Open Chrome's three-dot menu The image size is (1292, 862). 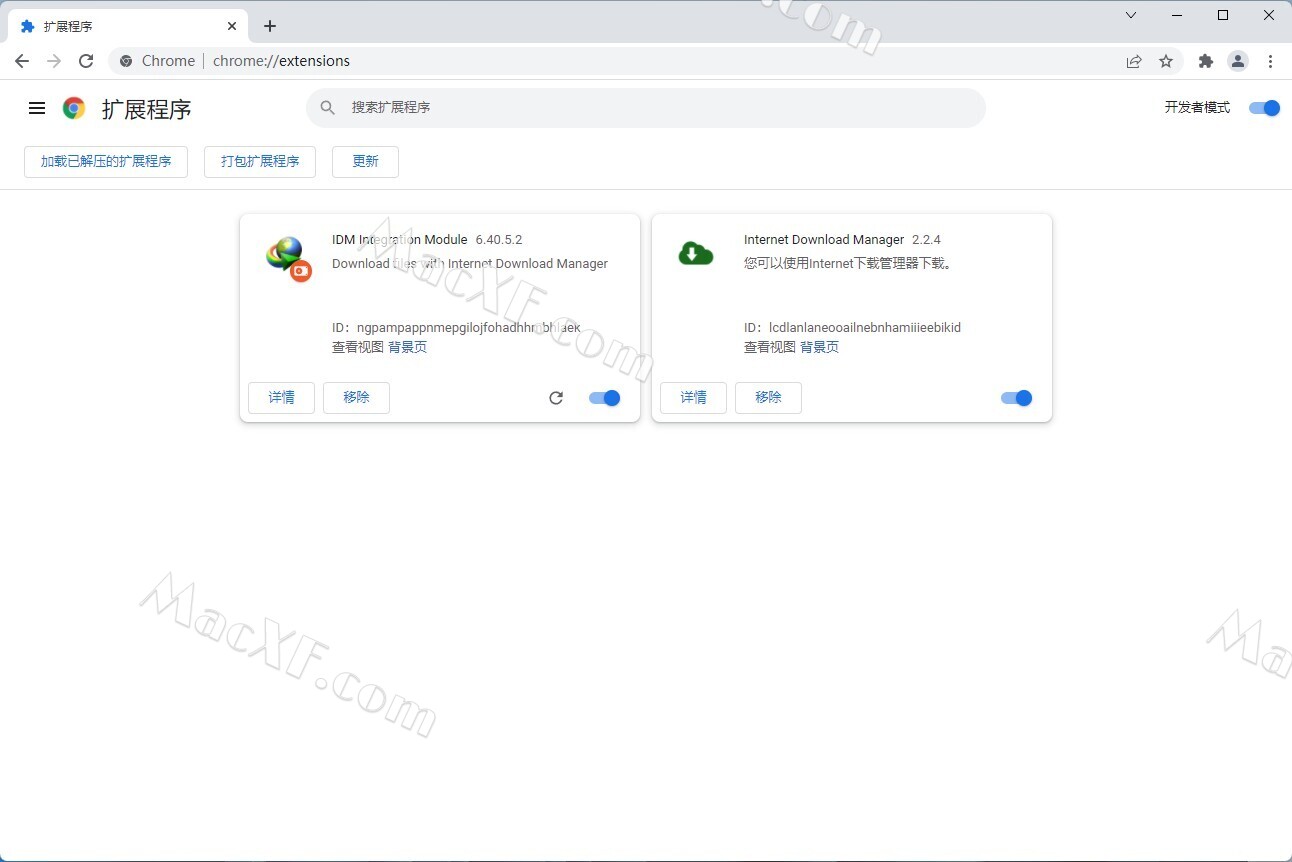point(1270,61)
